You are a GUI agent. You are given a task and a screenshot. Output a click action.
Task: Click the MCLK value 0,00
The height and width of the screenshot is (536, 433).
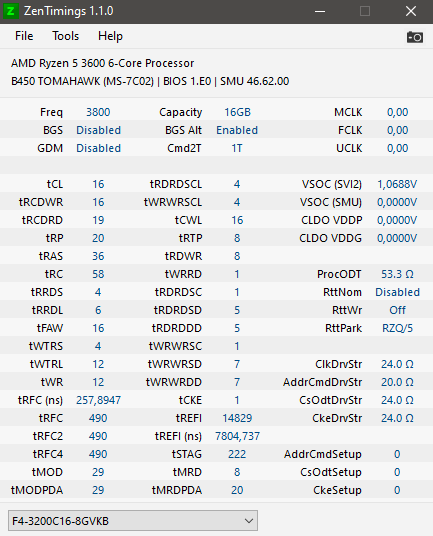[397, 112]
